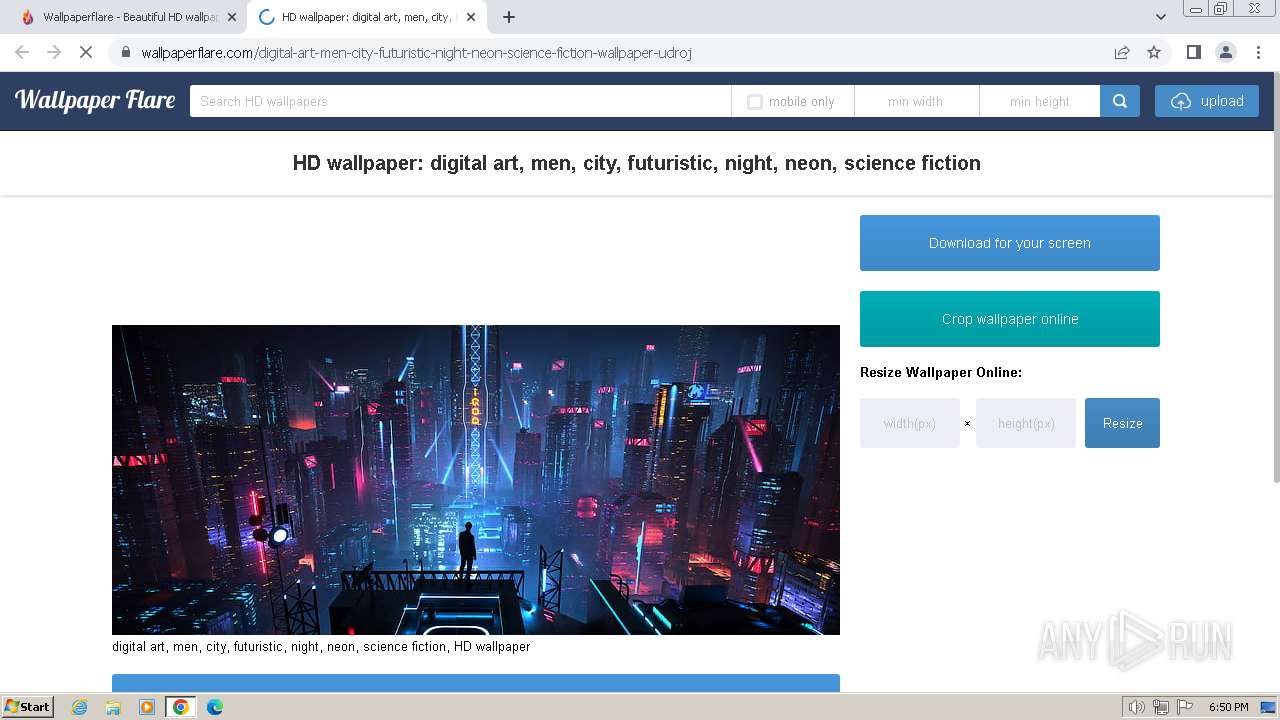Toggle the mobile only checkbox
Image resolution: width=1280 pixels, height=720 pixels.
pos(755,102)
